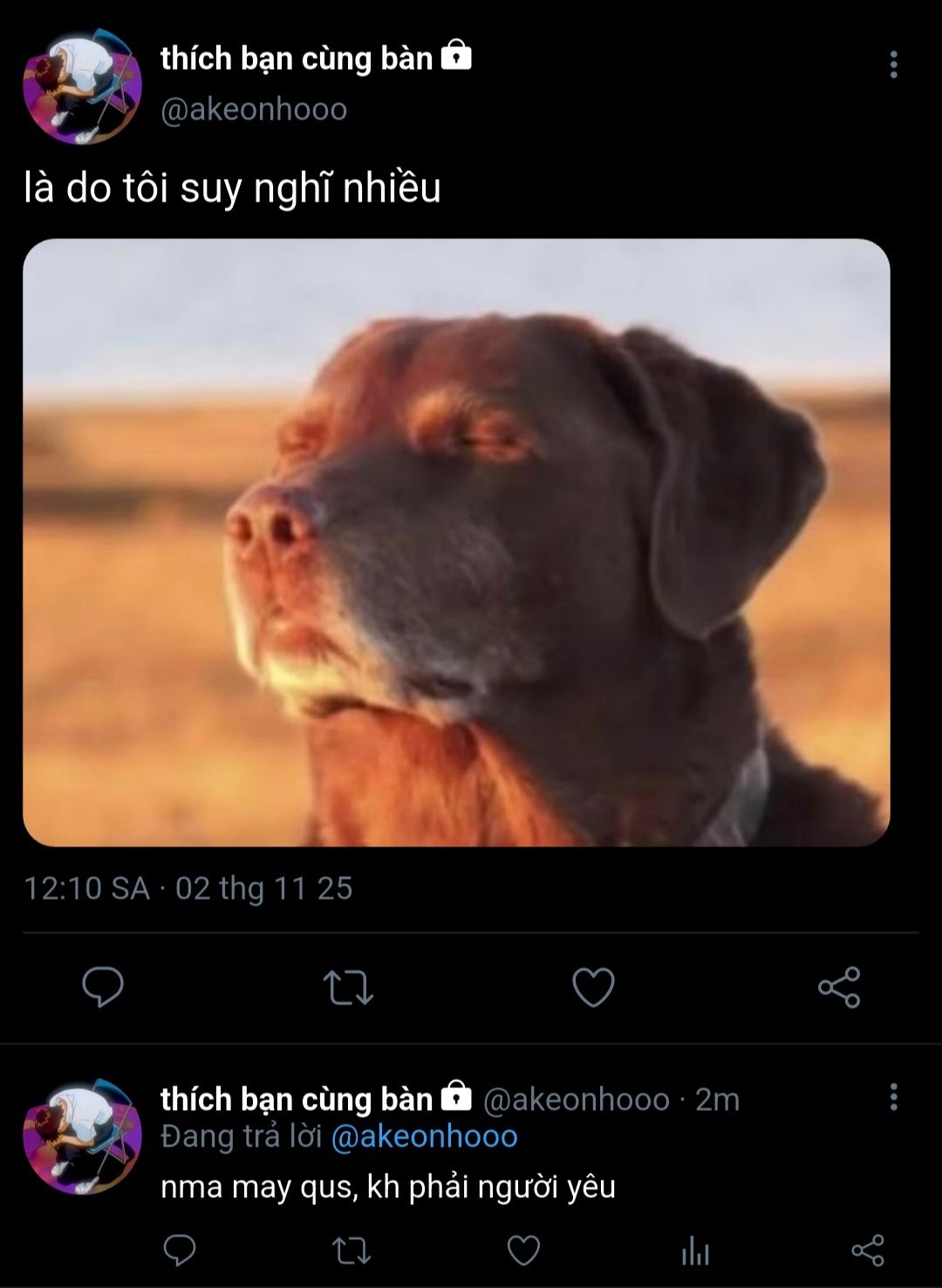Open the blue @akeonhooo mention link
This screenshot has height=1288, width=942.
[424, 1136]
